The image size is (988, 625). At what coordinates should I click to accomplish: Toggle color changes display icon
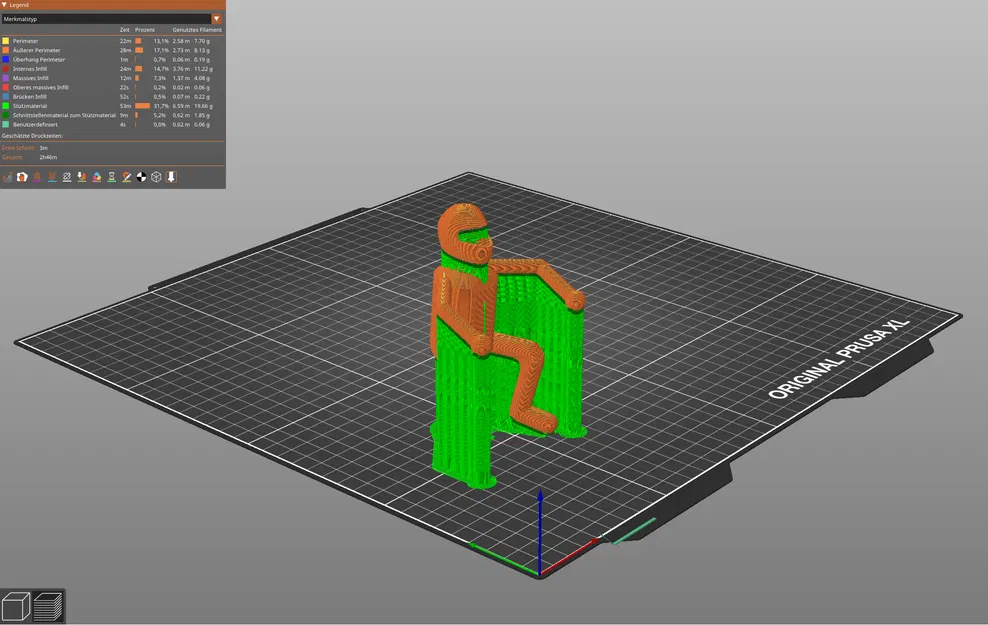(x=96, y=177)
